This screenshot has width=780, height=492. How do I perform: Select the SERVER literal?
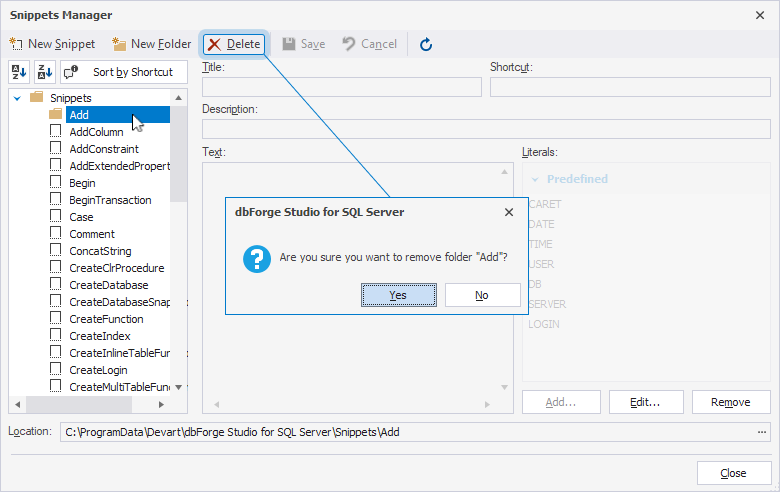pos(547,304)
